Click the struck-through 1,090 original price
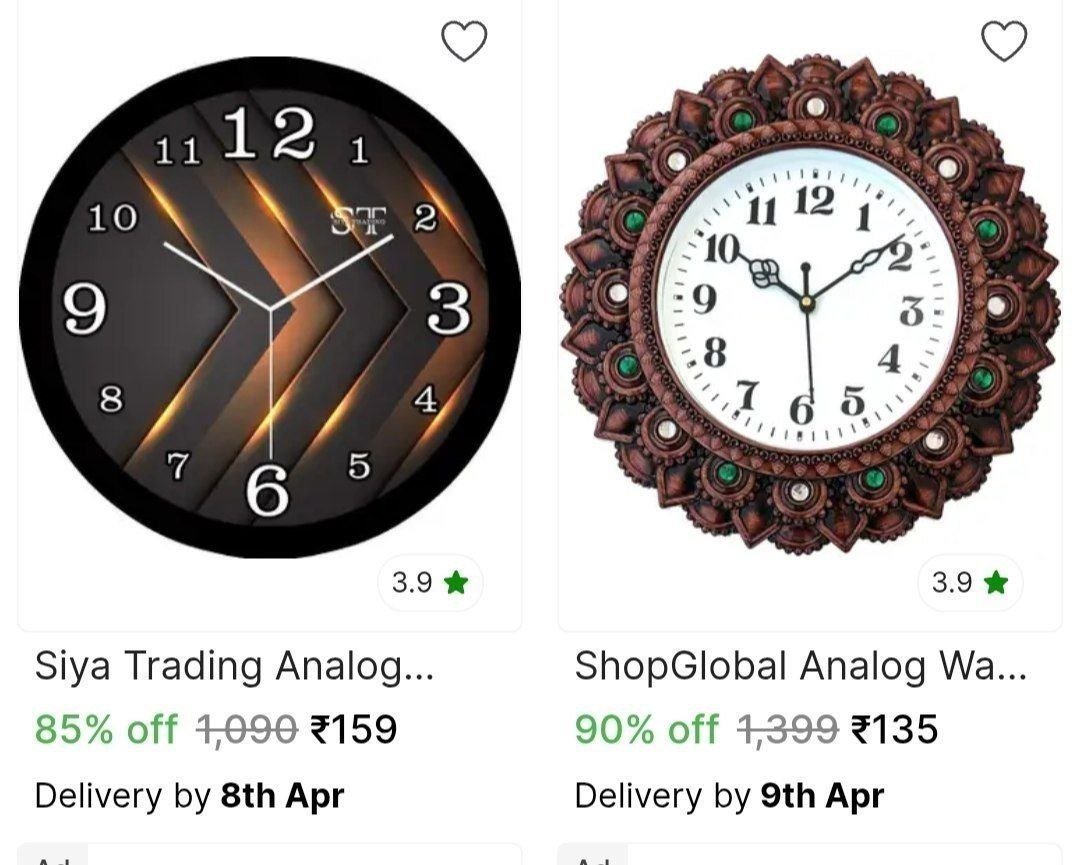 tap(247, 729)
